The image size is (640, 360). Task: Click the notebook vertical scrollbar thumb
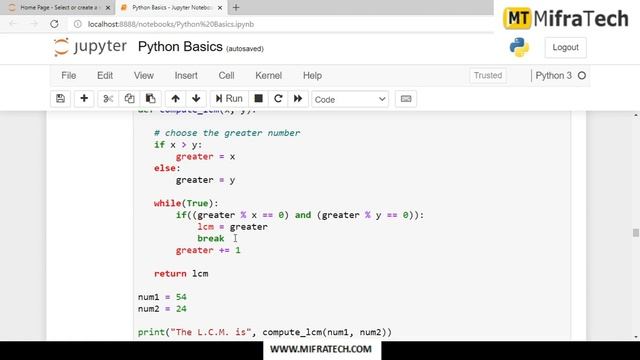coord(636,233)
